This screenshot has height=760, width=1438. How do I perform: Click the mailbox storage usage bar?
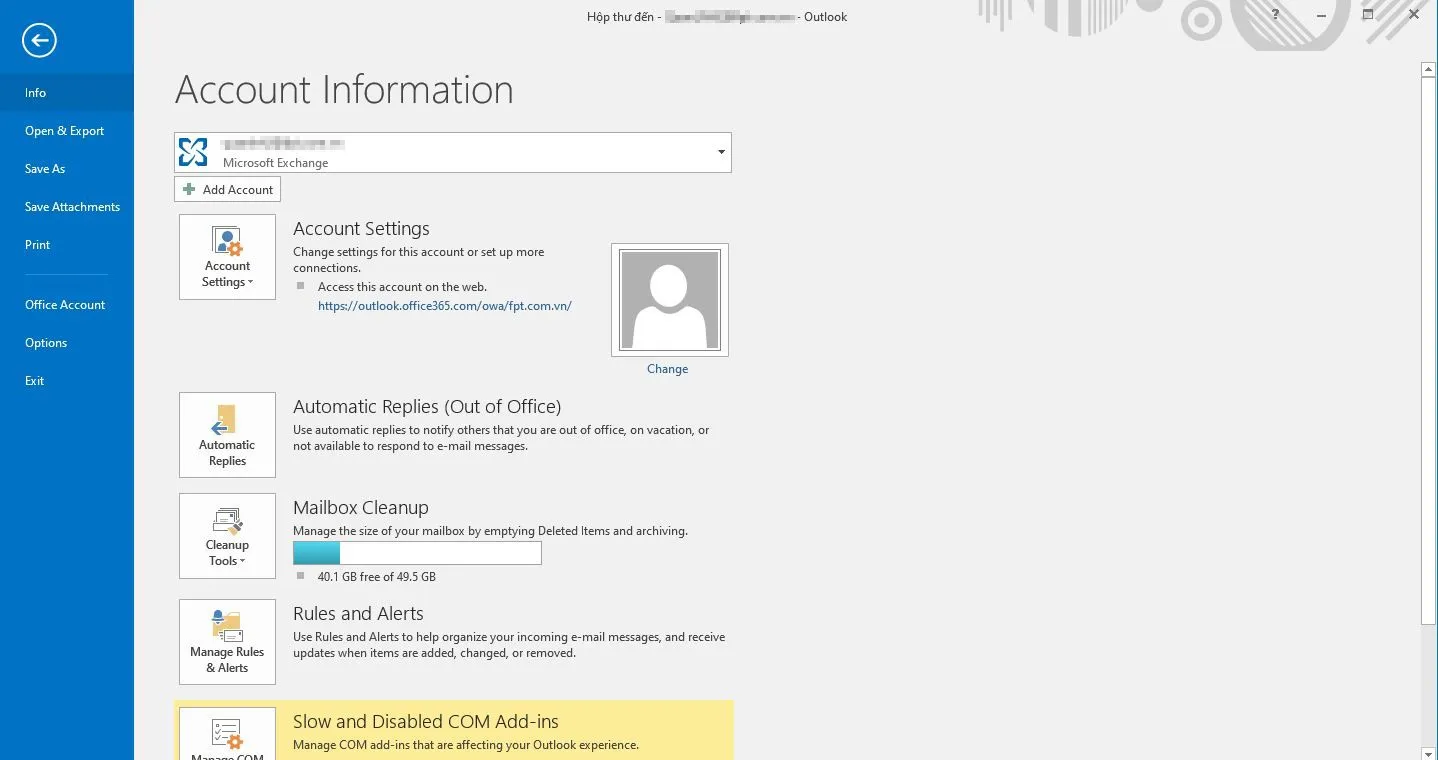tap(417, 553)
